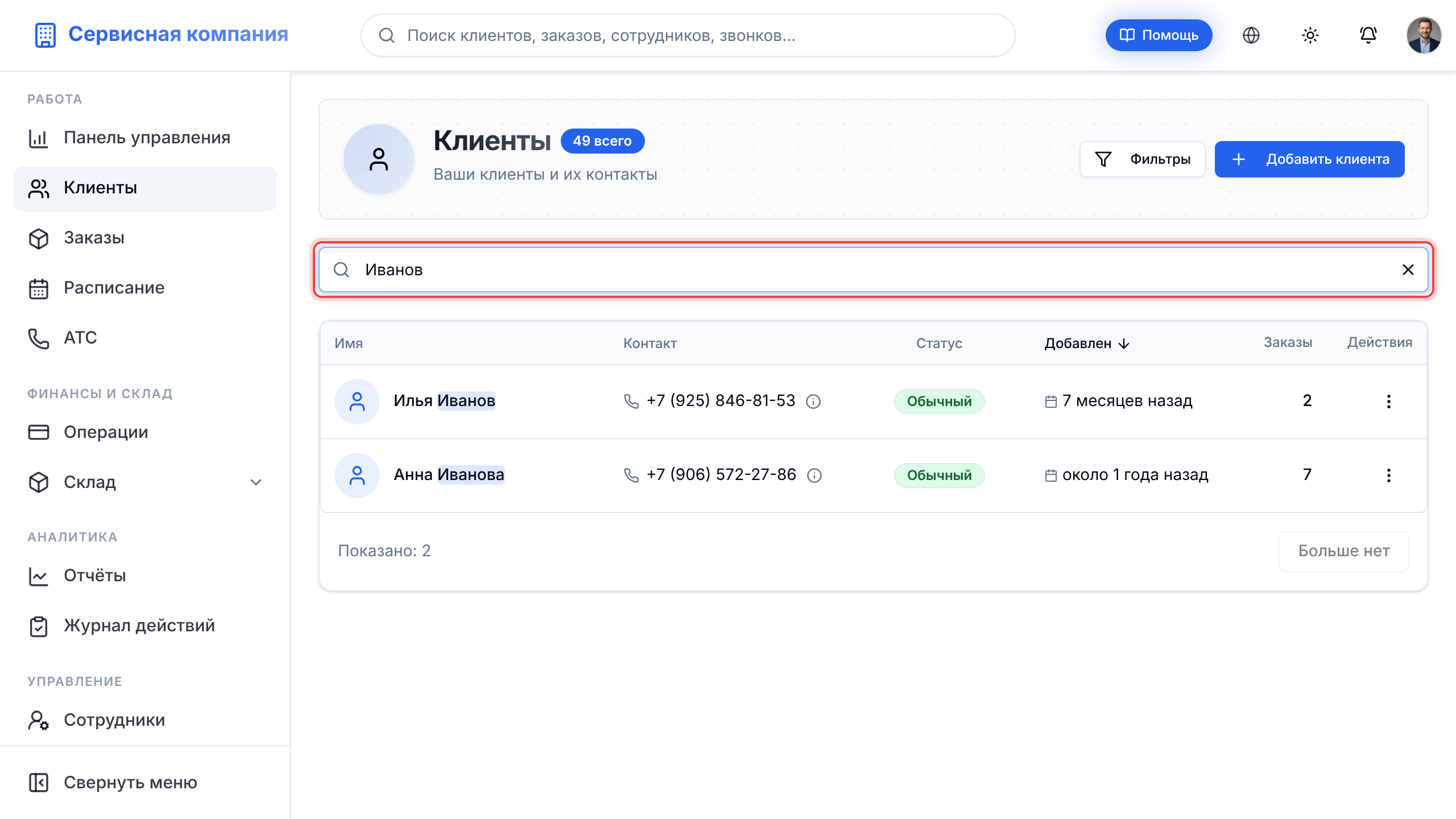Click Обычный status badge of Анна Иванова
This screenshot has width=1456, height=819.
[939, 475]
